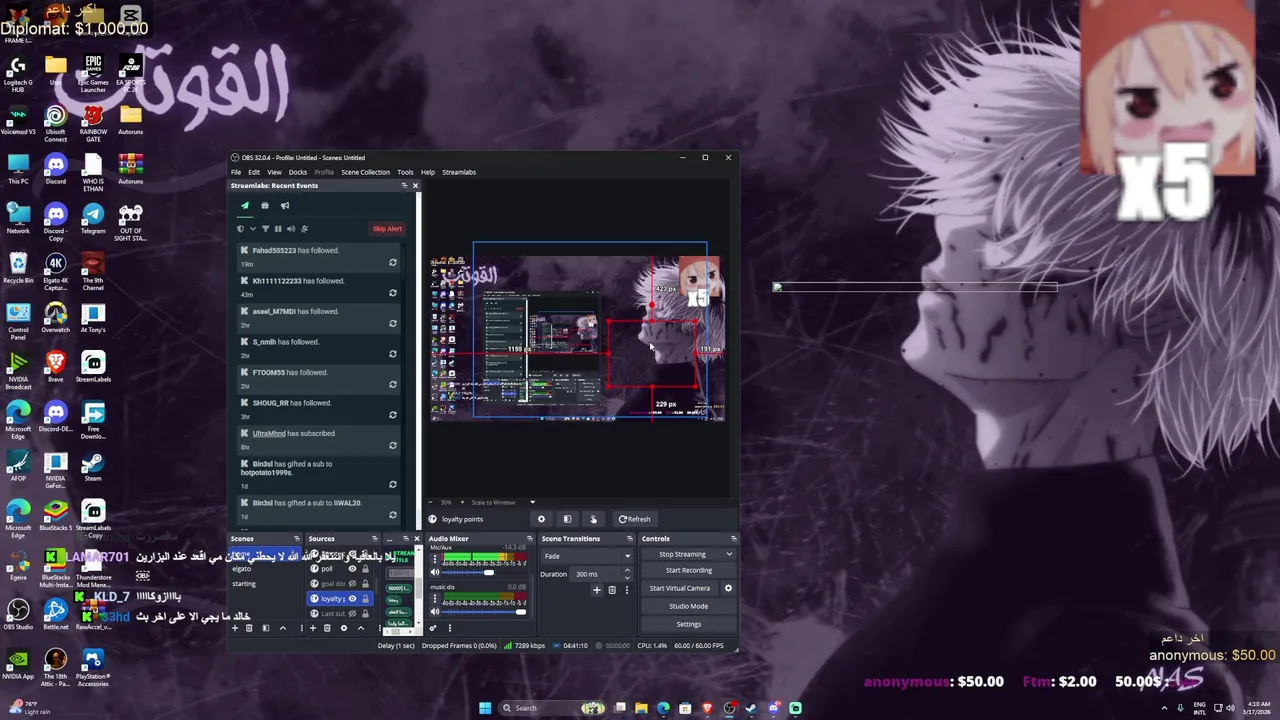Image resolution: width=1280 pixels, height=720 pixels.
Task: Open the Docks menu
Action: click(298, 172)
